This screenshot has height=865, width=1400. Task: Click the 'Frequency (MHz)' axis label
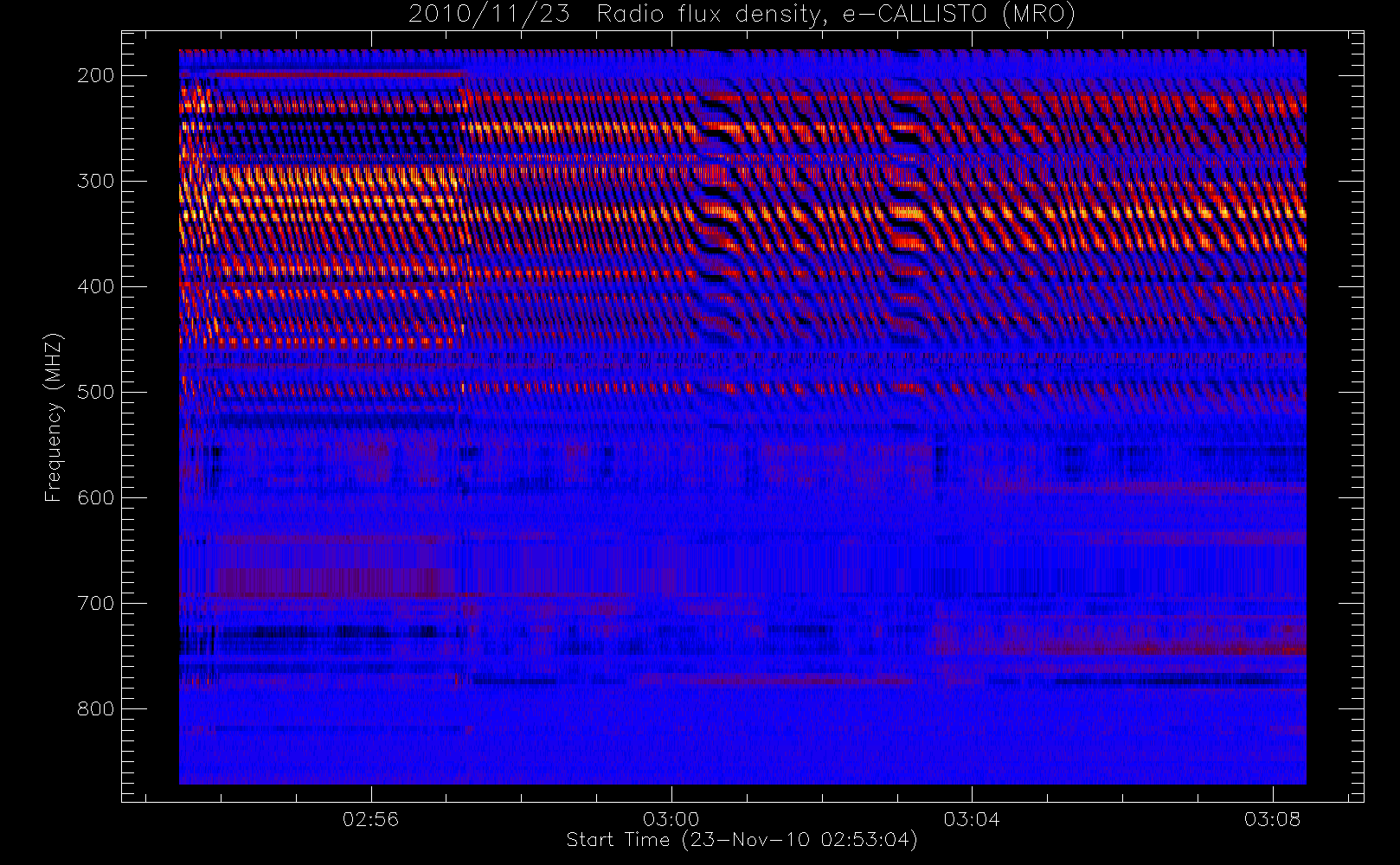point(54,417)
